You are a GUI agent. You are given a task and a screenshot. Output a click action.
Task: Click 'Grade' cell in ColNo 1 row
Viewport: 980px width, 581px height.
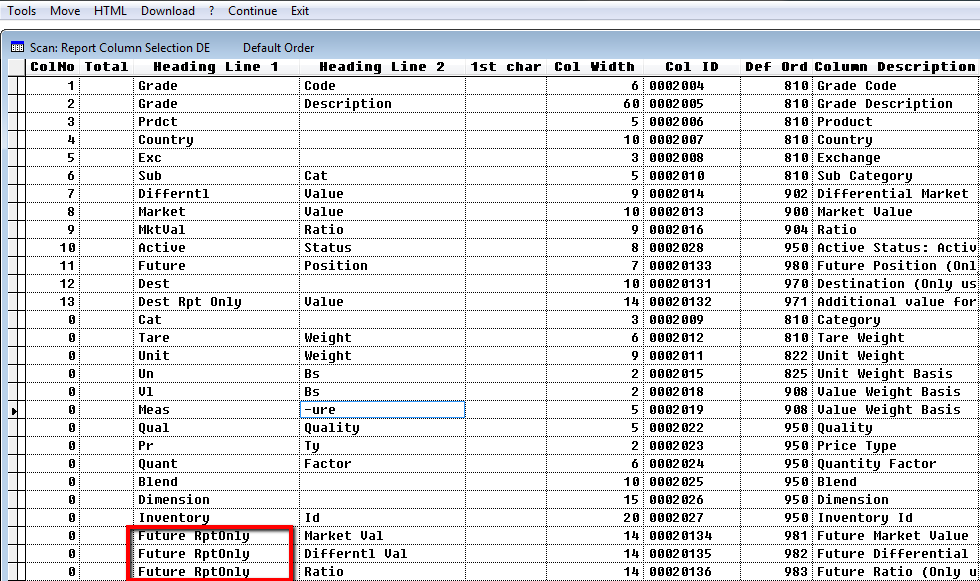pos(216,86)
